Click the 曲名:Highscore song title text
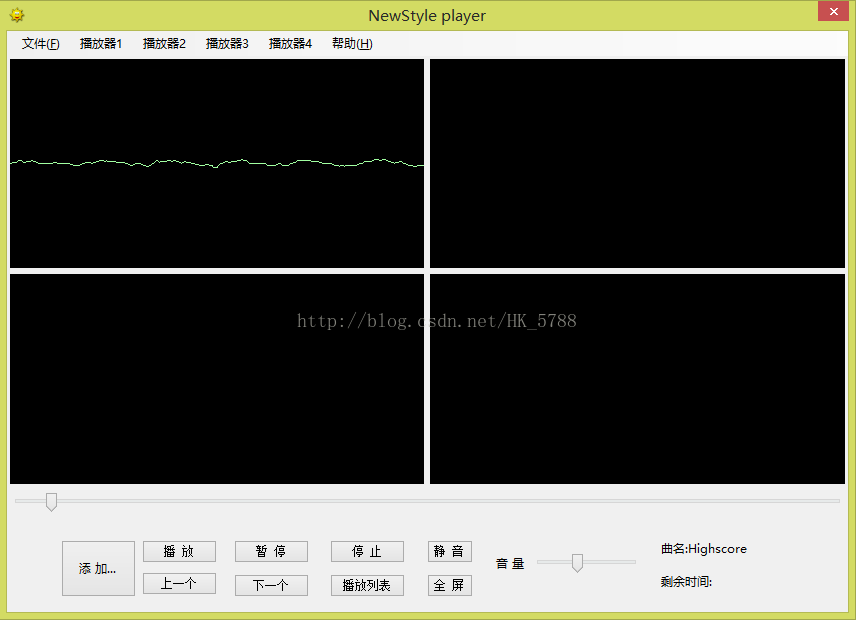Viewport: 856px width, 620px height. tap(704, 549)
